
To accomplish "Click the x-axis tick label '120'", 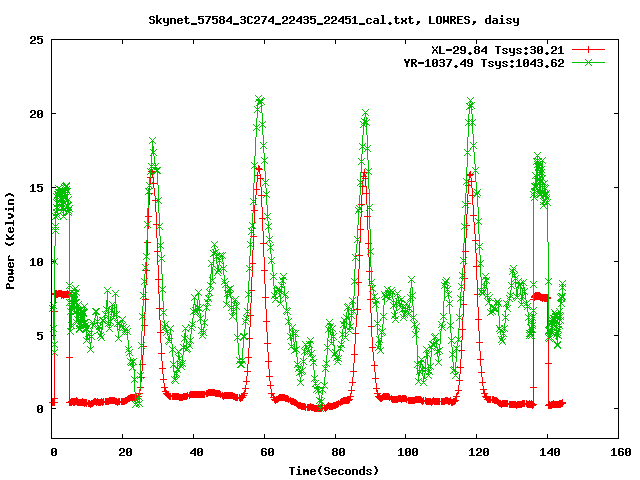I will [x=479, y=452].
